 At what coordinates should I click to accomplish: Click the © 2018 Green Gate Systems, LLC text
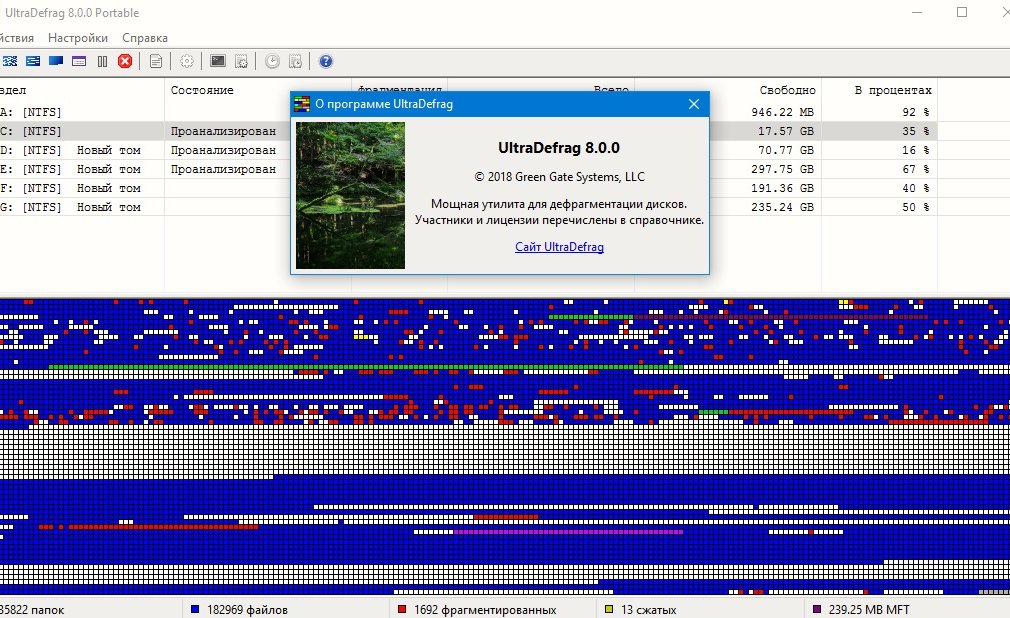pos(559,177)
